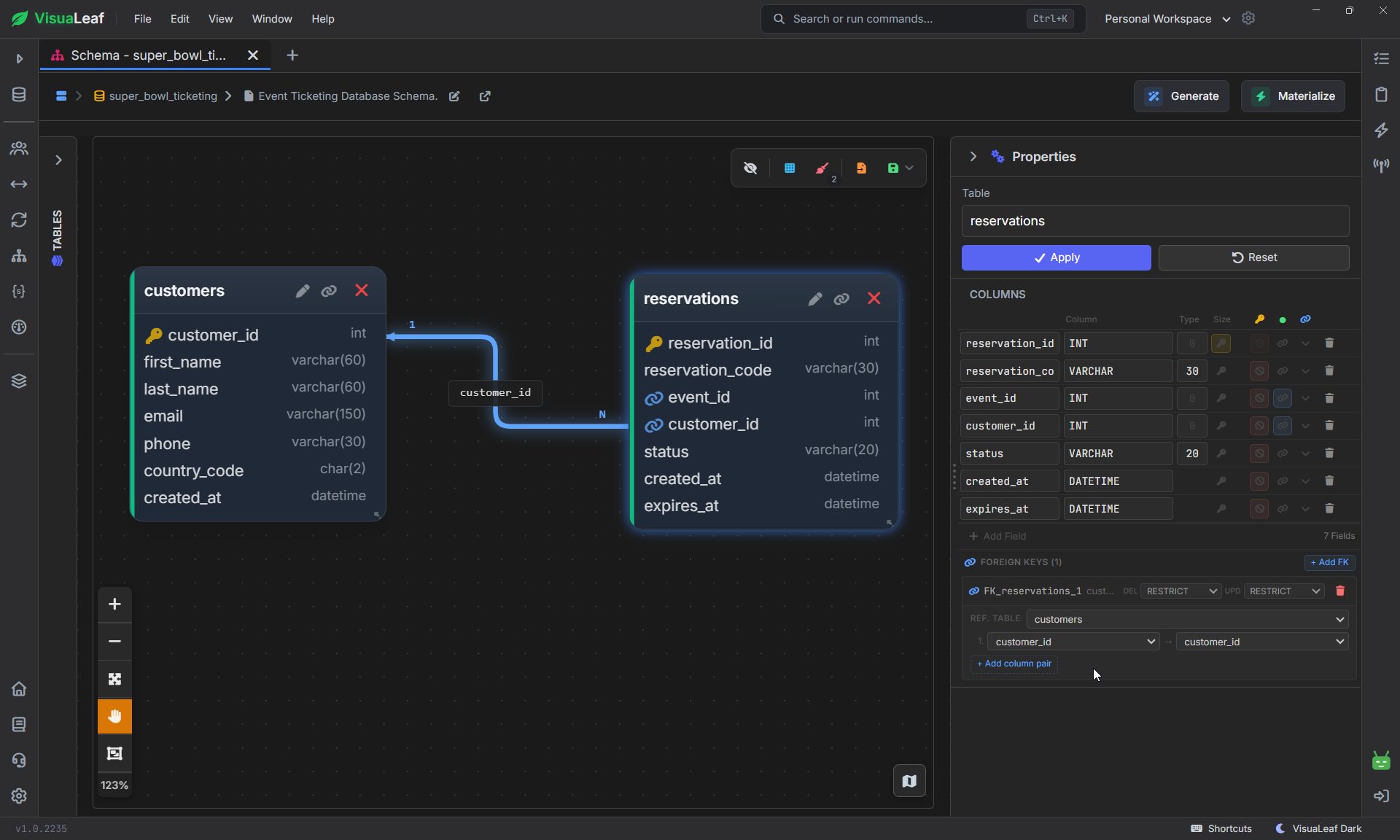The height and width of the screenshot is (840, 1400).
Task: Select the Schema - super_bowl_ti... tab
Action: click(x=149, y=55)
